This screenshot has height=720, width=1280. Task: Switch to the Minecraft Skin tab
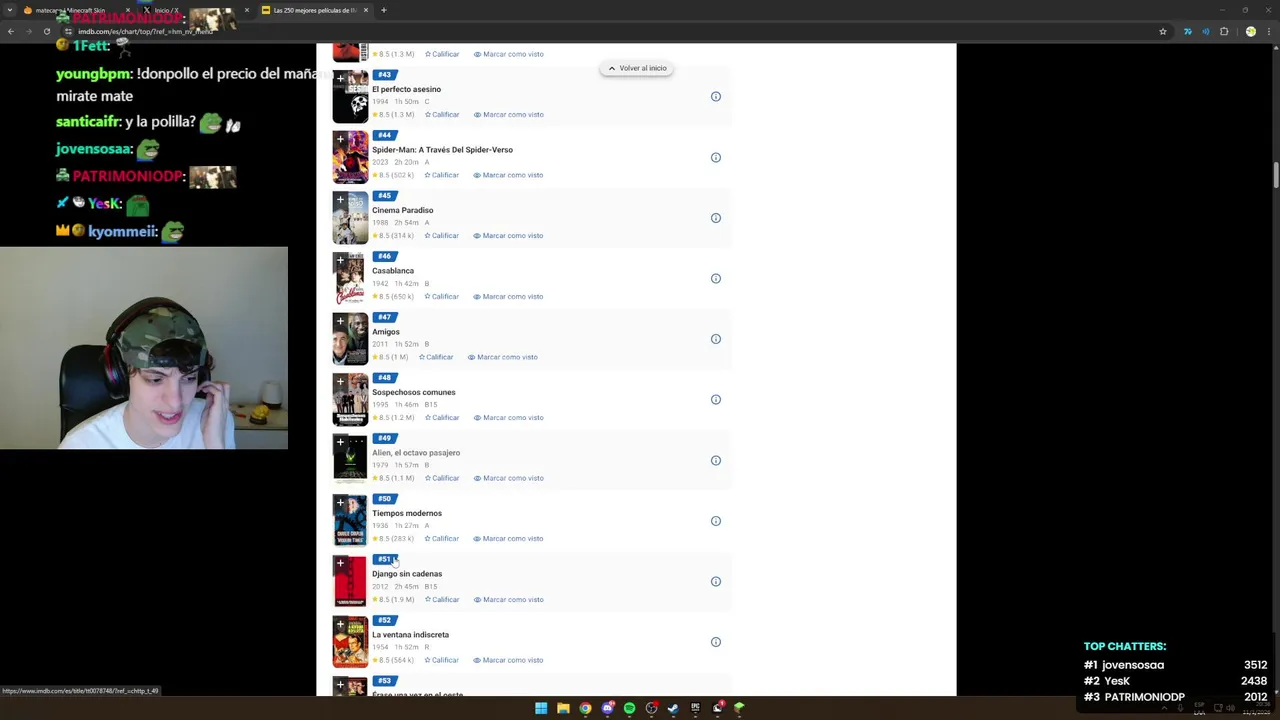(76, 10)
